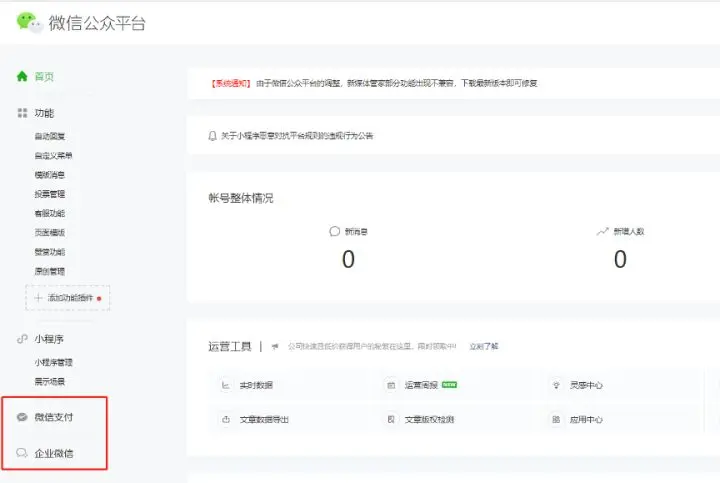The width and height of the screenshot is (720, 483).
Task: Open 自定义菜单 in the sidebar
Action: tap(53, 156)
